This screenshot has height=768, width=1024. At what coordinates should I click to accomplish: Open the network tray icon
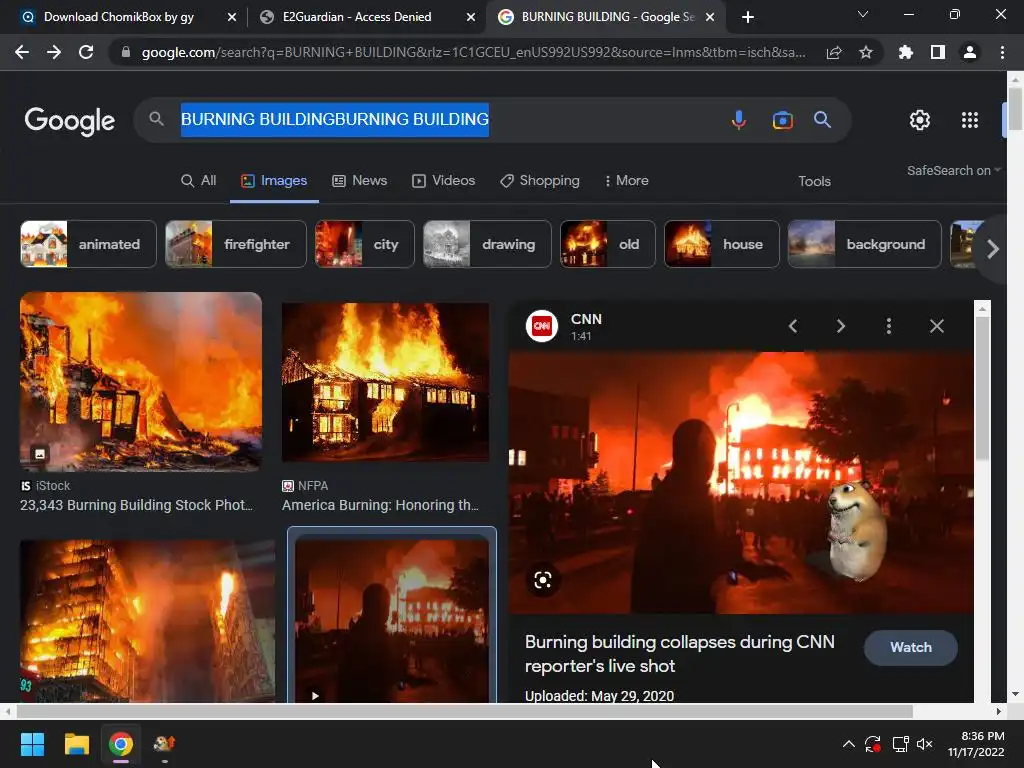[x=901, y=744]
